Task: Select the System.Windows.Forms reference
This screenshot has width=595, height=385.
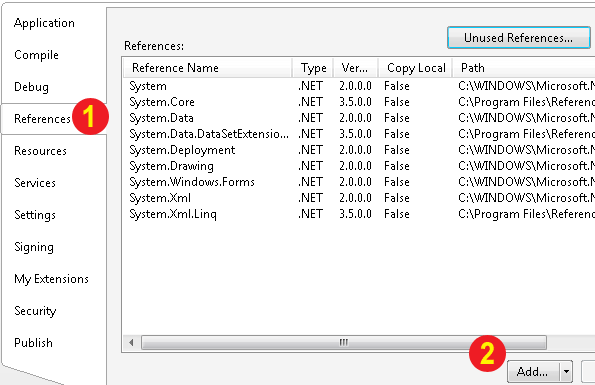Action: (359, 182)
